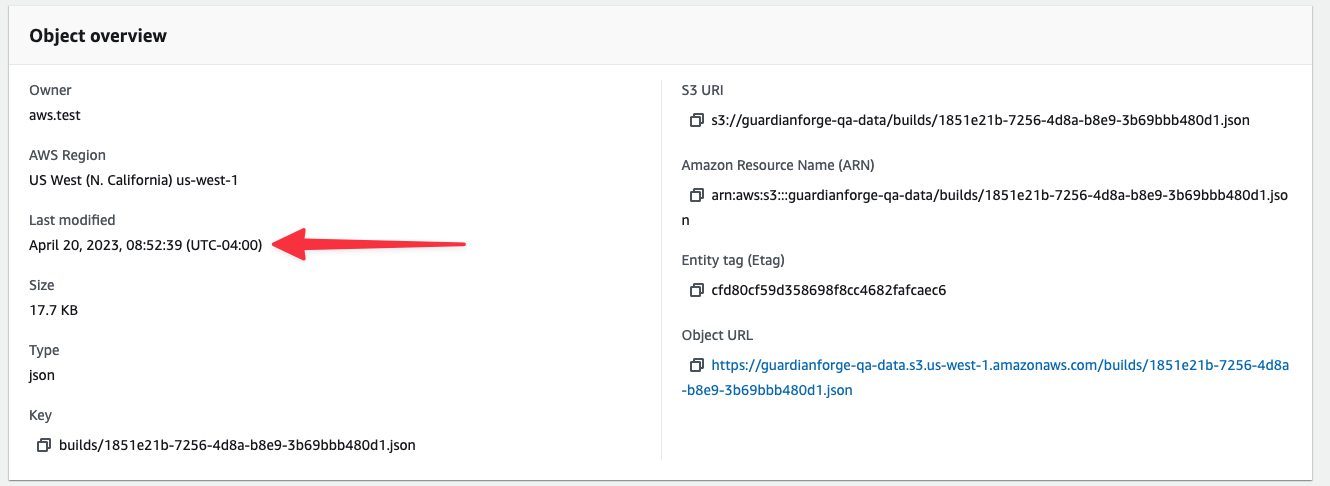The image size is (1330, 486).
Task: Click the 17.7 KB size value
Action: click(x=54, y=310)
